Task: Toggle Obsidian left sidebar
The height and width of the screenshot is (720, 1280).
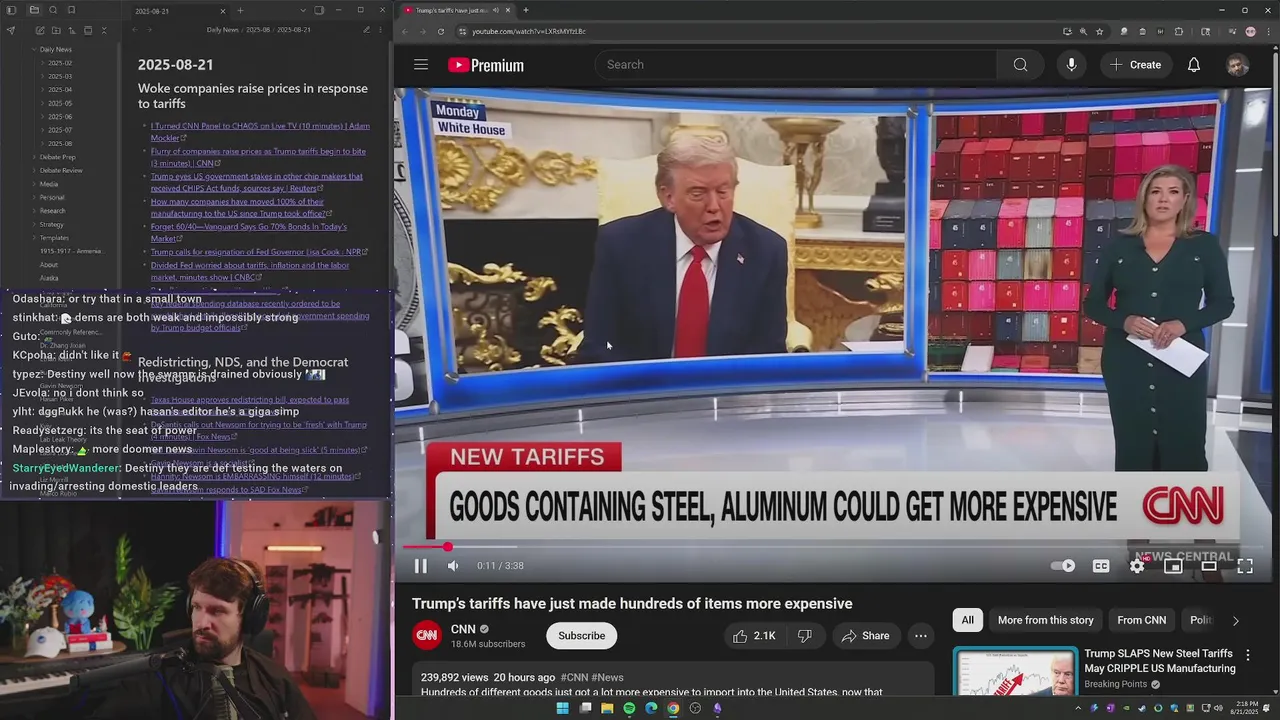Action: [11, 10]
